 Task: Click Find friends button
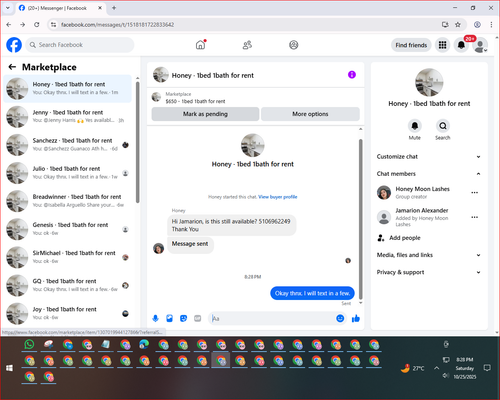point(411,45)
